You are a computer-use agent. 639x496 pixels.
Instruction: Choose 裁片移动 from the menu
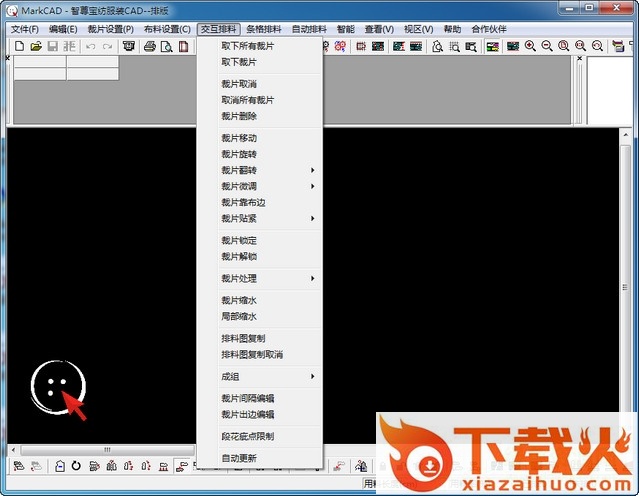pyautogui.click(x=260, y=138)
